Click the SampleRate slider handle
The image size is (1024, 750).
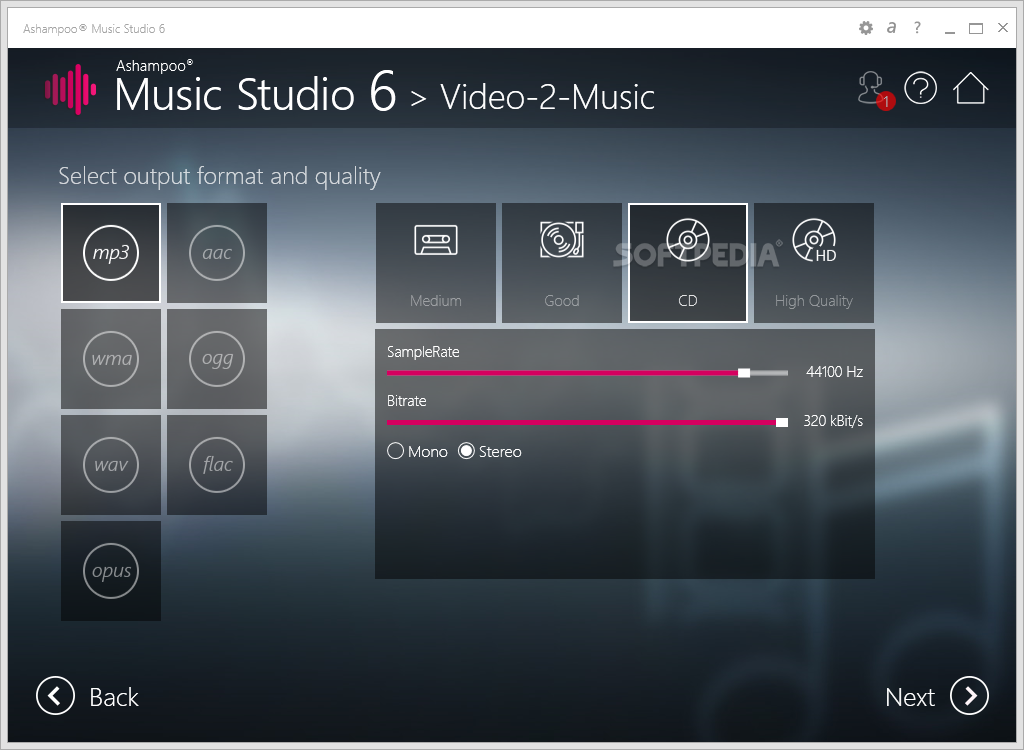coord(744,373)
